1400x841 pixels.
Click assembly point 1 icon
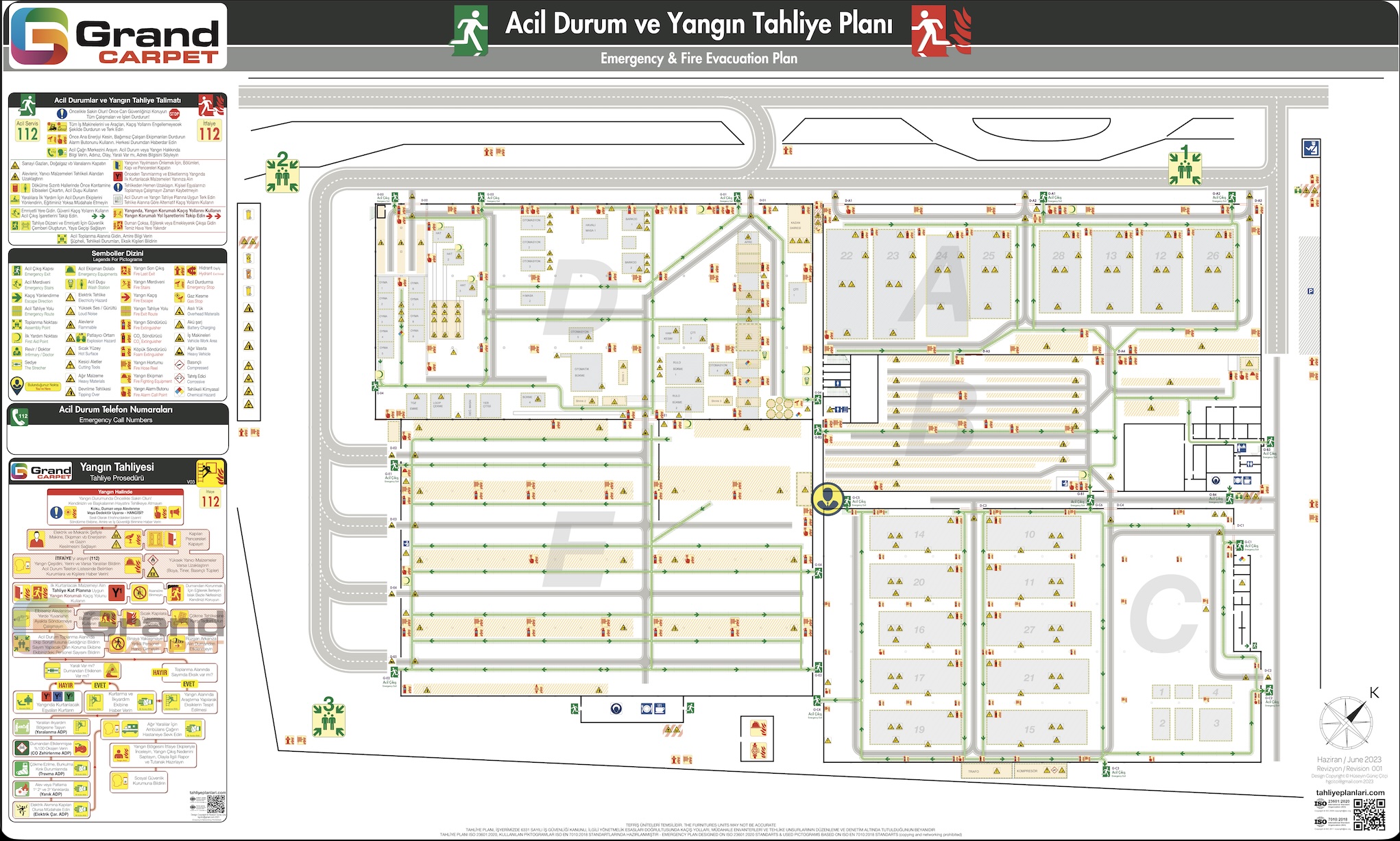(1185, 167)
